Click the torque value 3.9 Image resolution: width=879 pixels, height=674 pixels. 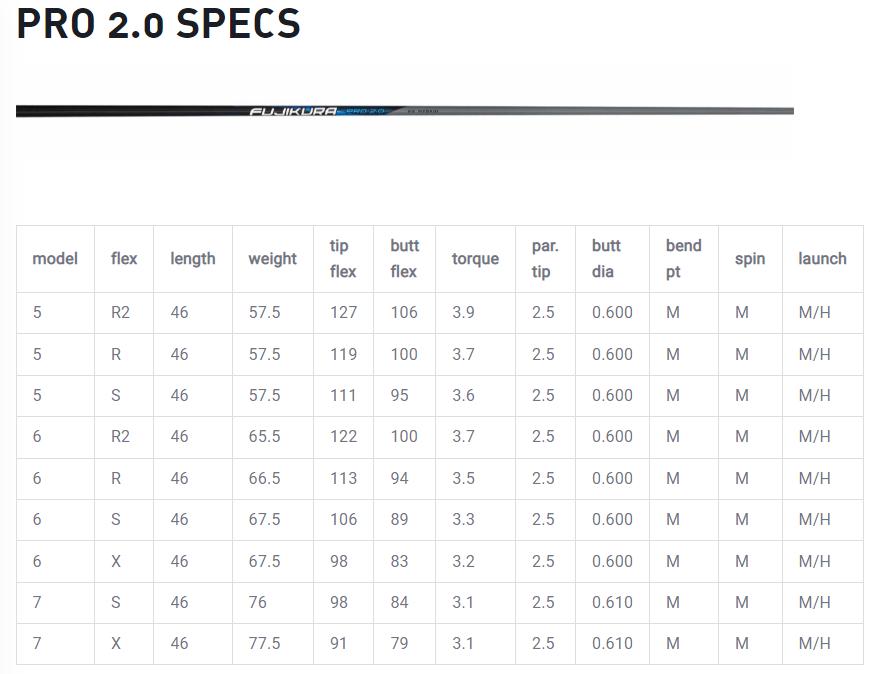463,313
